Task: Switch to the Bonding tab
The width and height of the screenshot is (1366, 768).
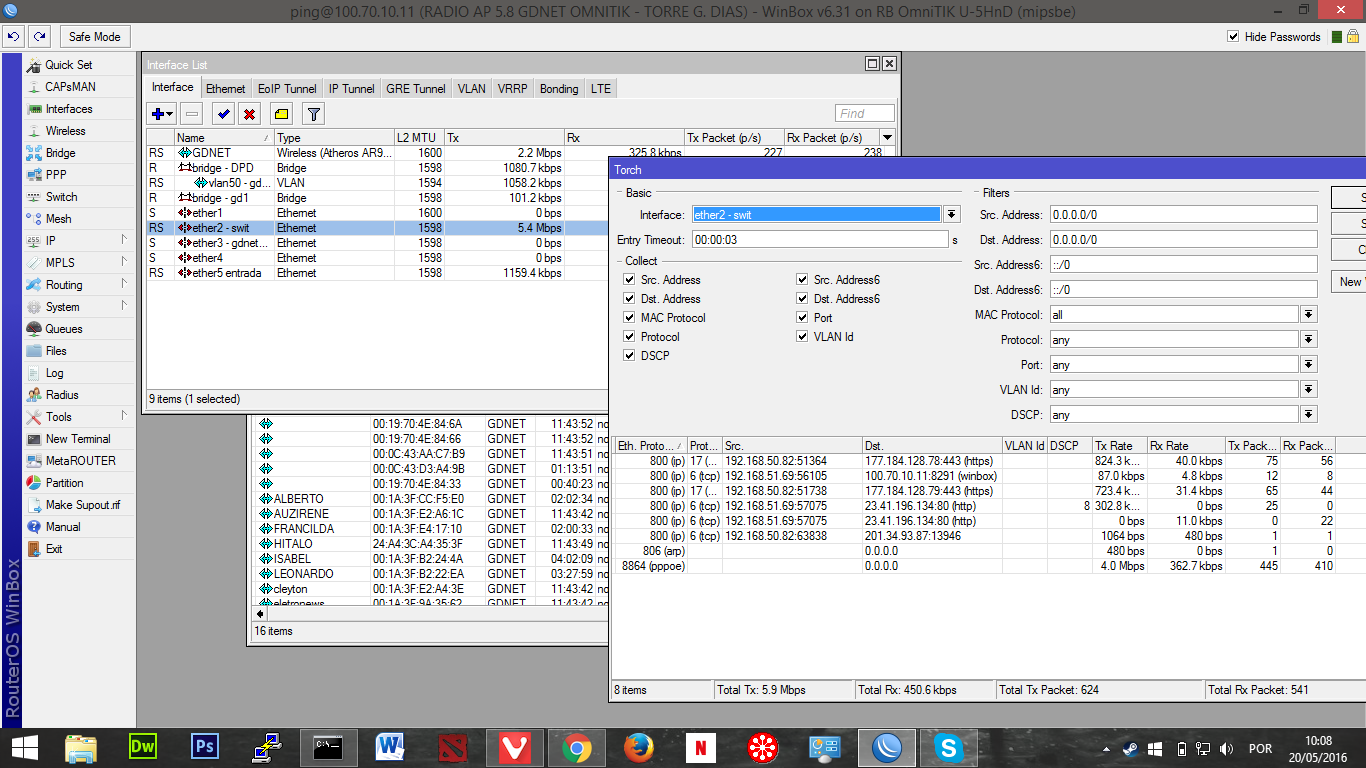Action: point(559,89)
